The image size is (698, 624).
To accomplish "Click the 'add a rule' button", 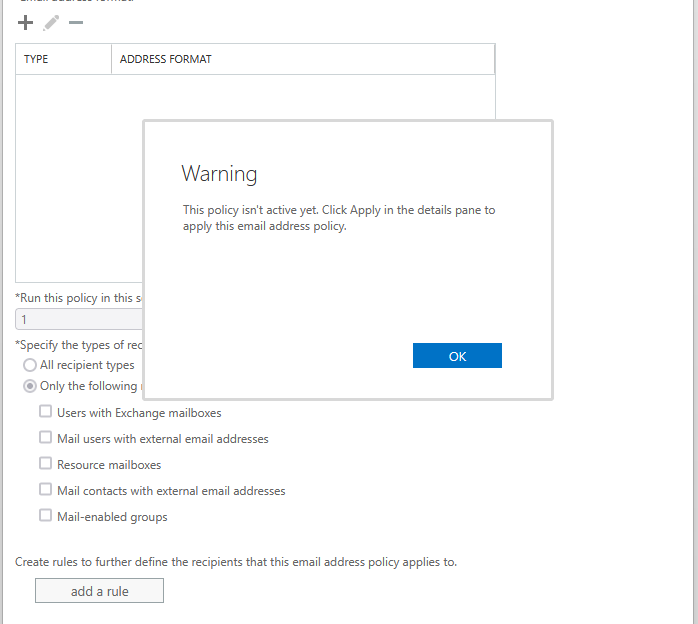I will (99, 591).
